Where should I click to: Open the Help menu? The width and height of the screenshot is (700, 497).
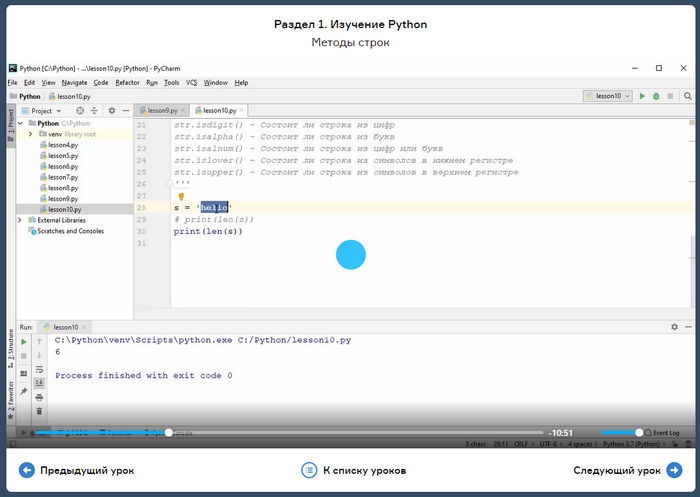point(241,83)
